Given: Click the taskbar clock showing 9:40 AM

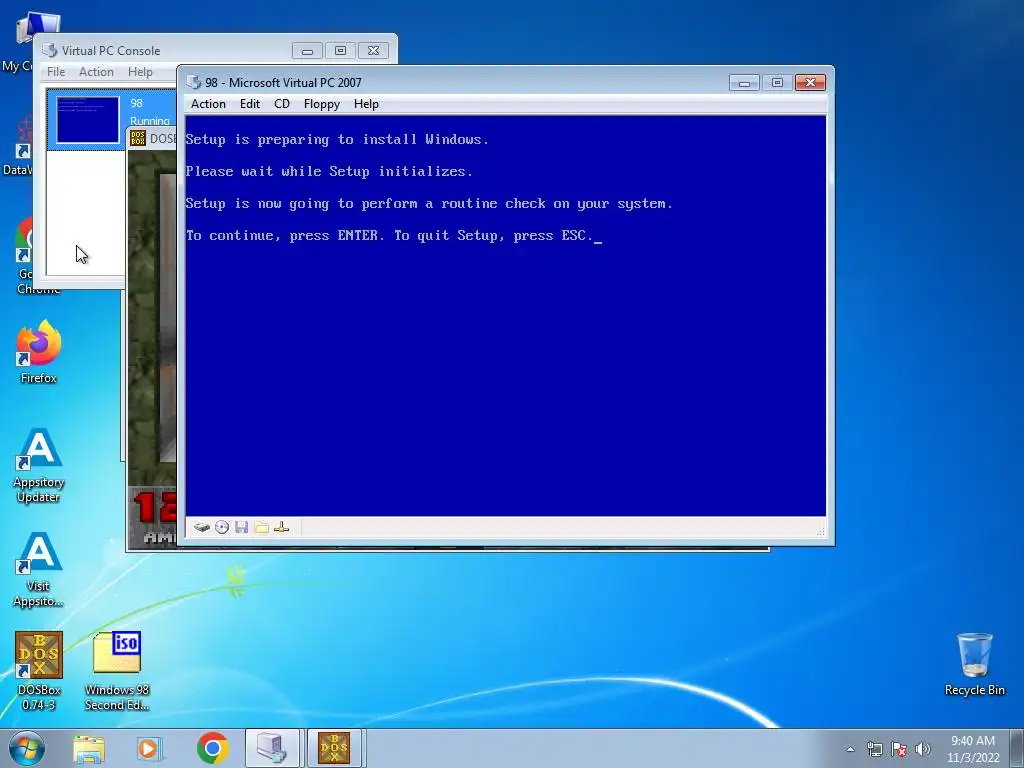Looking at the screenshot, I should coord(973,749).
